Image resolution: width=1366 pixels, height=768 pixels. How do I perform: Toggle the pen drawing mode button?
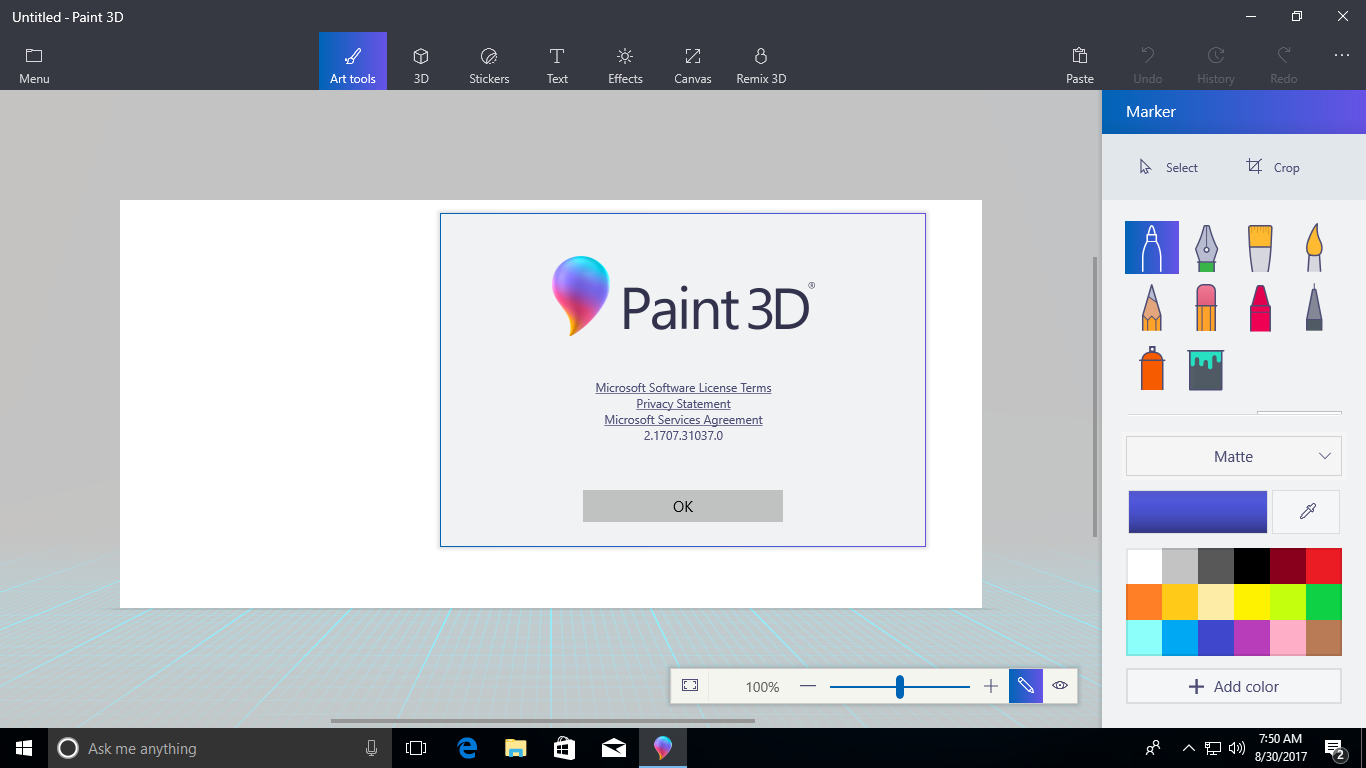click(x=1026, y=686)
